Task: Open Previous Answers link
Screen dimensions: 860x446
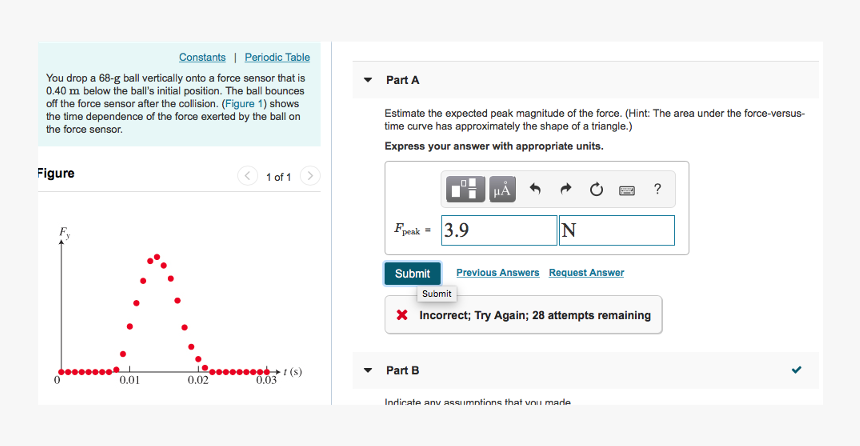Action: (497, 273)
